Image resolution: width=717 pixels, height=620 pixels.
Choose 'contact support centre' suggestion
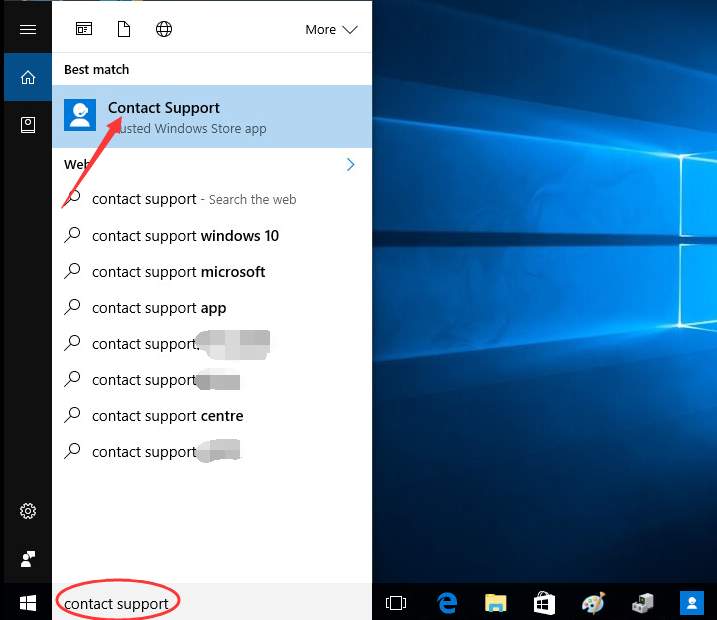[212, 416]
